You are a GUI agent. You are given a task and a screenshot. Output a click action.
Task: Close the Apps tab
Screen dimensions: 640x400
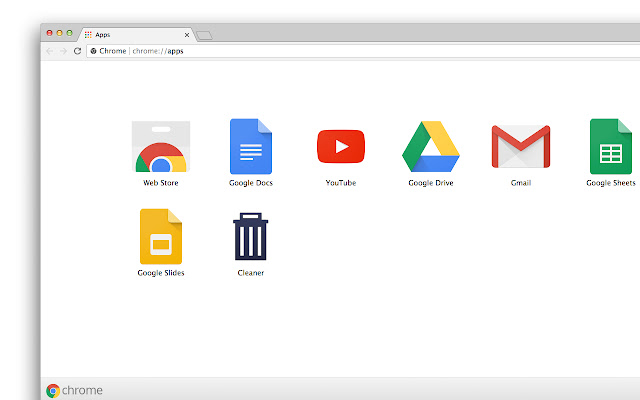coord(187,35)
